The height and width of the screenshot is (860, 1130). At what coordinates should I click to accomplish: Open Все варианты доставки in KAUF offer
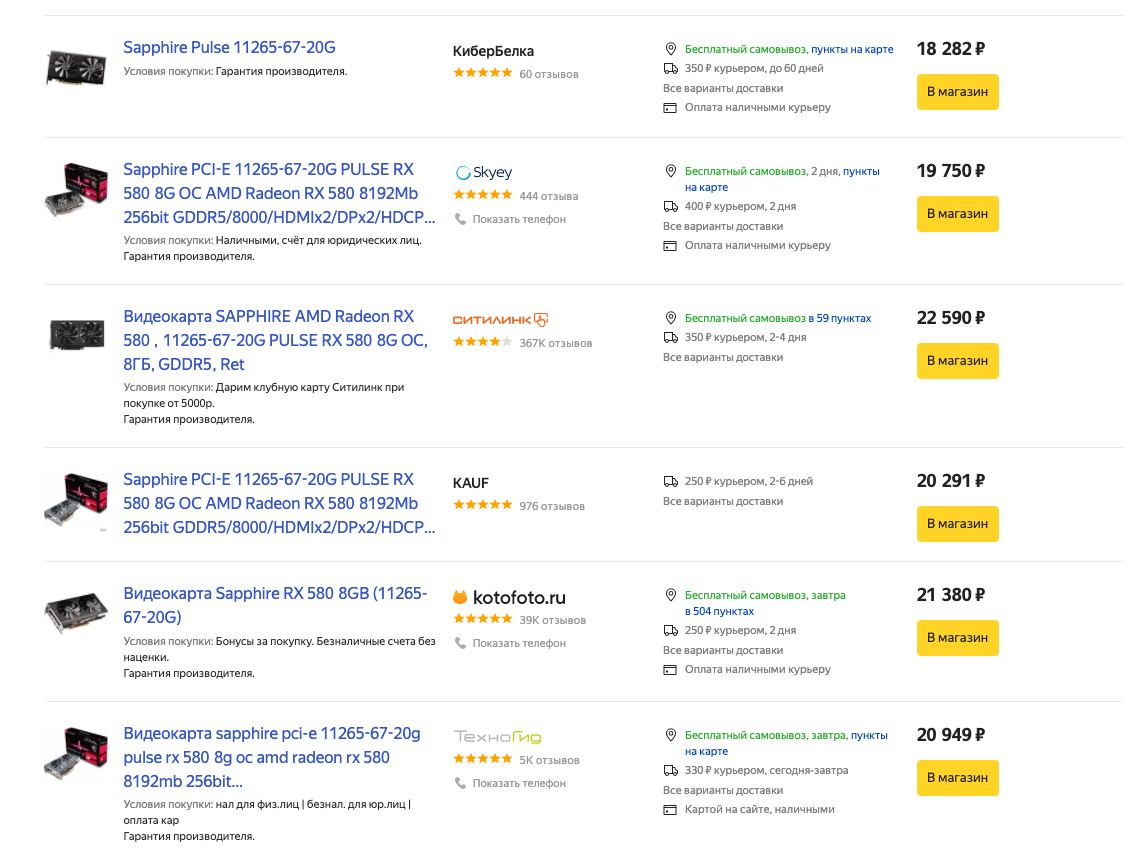pyautogui.click(x=723, y=501)
